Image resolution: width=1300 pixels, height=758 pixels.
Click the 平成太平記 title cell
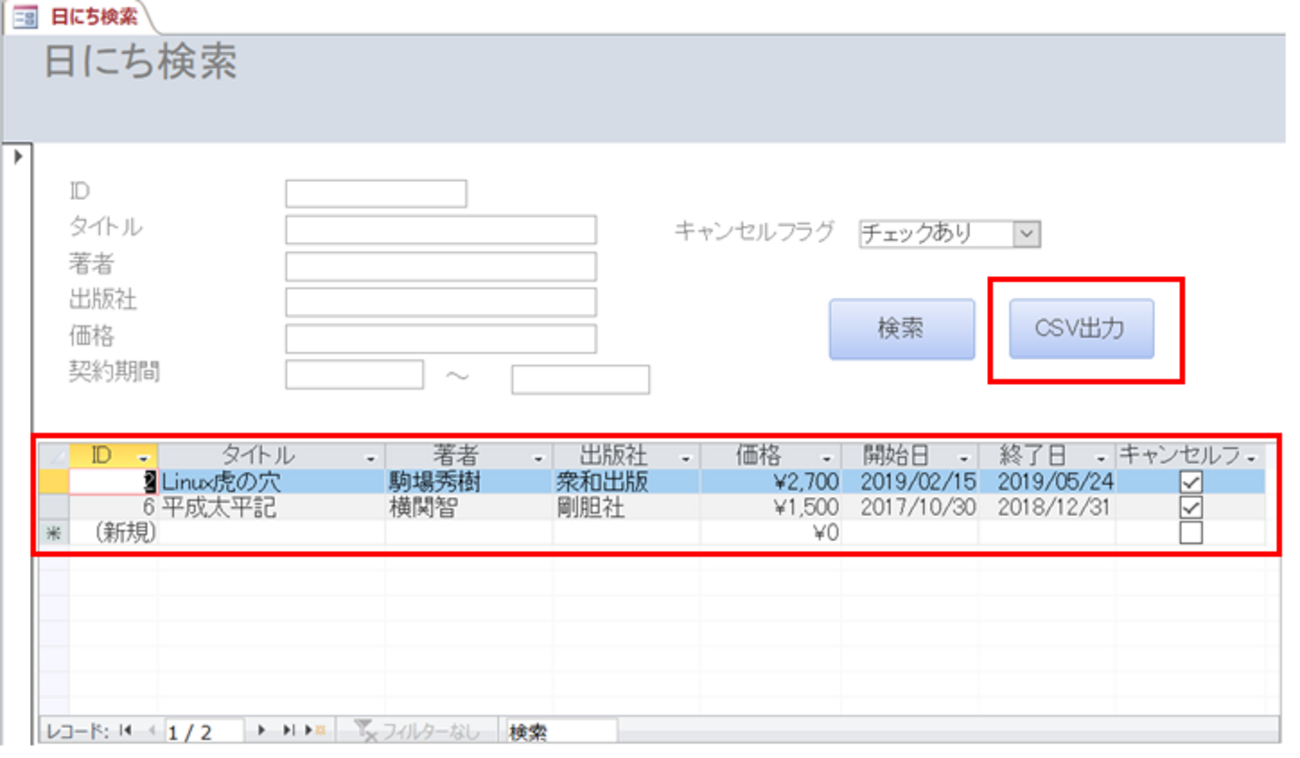(271, 507)
